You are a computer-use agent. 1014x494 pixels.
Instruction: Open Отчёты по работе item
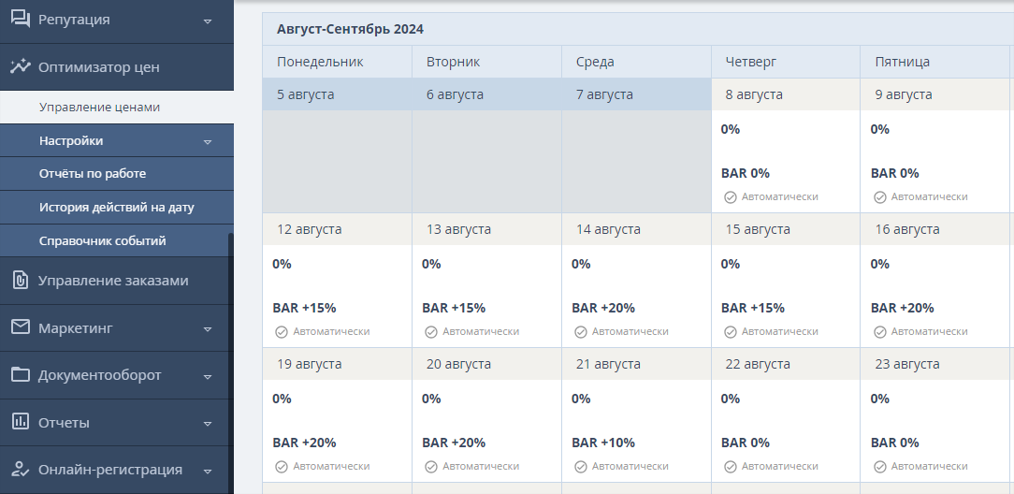[116, 174]
